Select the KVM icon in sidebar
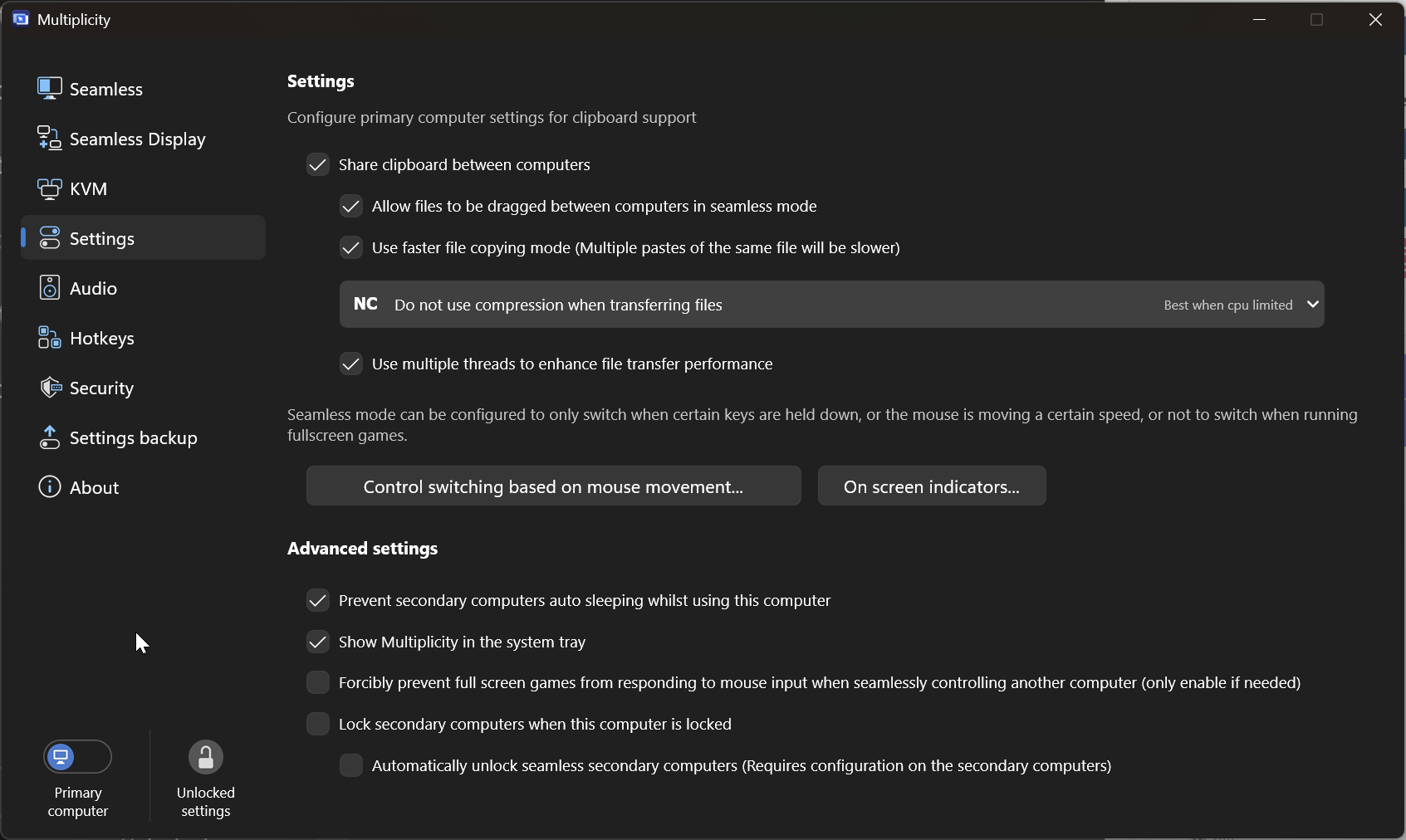1406x840 pixels. click(x=49, y=188)
